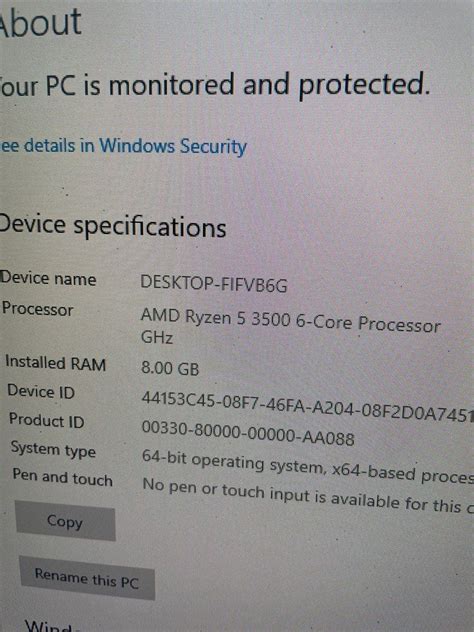Viewport: 474px width, 632px height.
Task: Open See details in Windows Security link
Action: coord(123,146)
